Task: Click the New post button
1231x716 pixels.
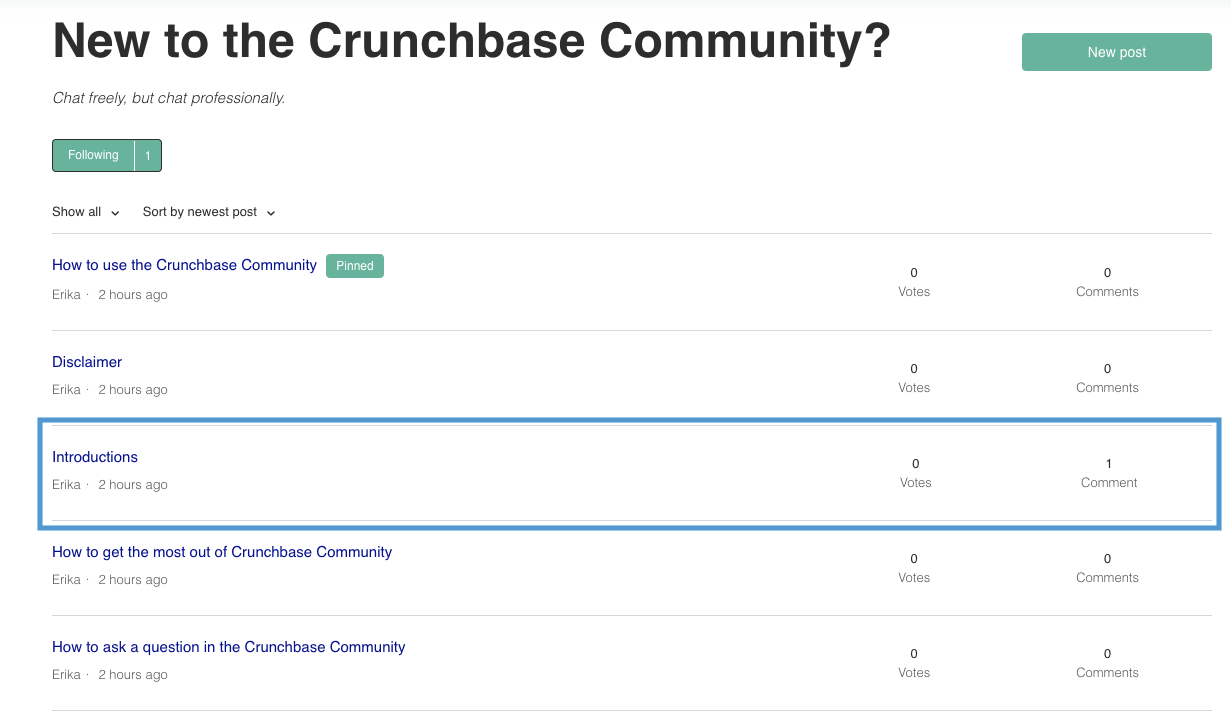Action: tap(1116, 52)
